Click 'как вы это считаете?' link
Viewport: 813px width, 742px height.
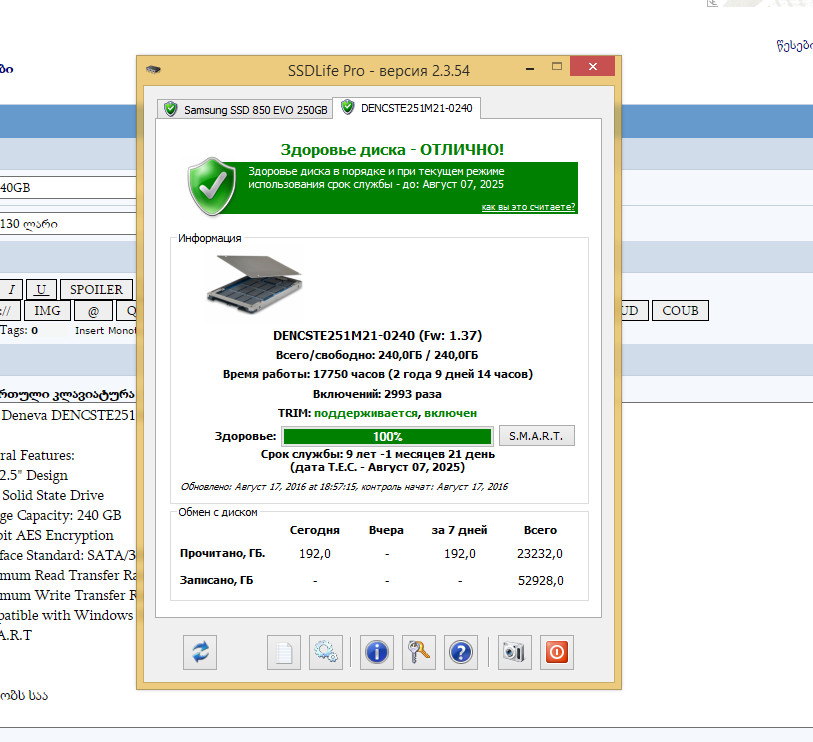pyautogui.click(x=528, y=207)
